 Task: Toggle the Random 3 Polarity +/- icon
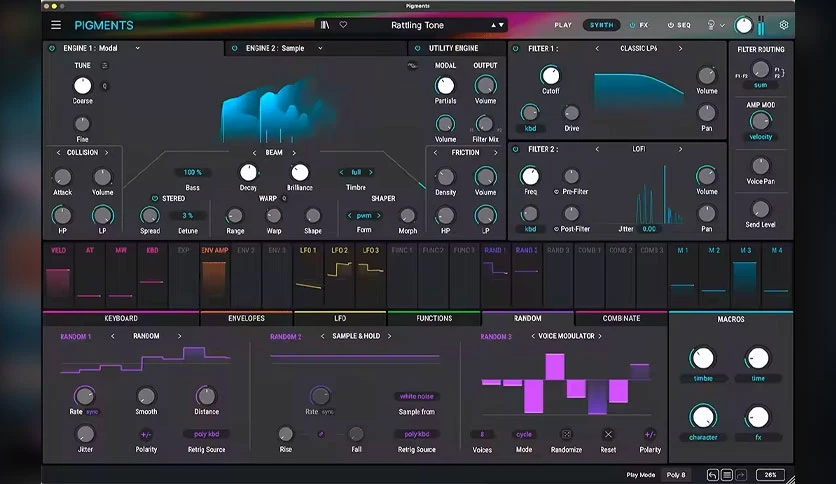click(x=650, y=434)
